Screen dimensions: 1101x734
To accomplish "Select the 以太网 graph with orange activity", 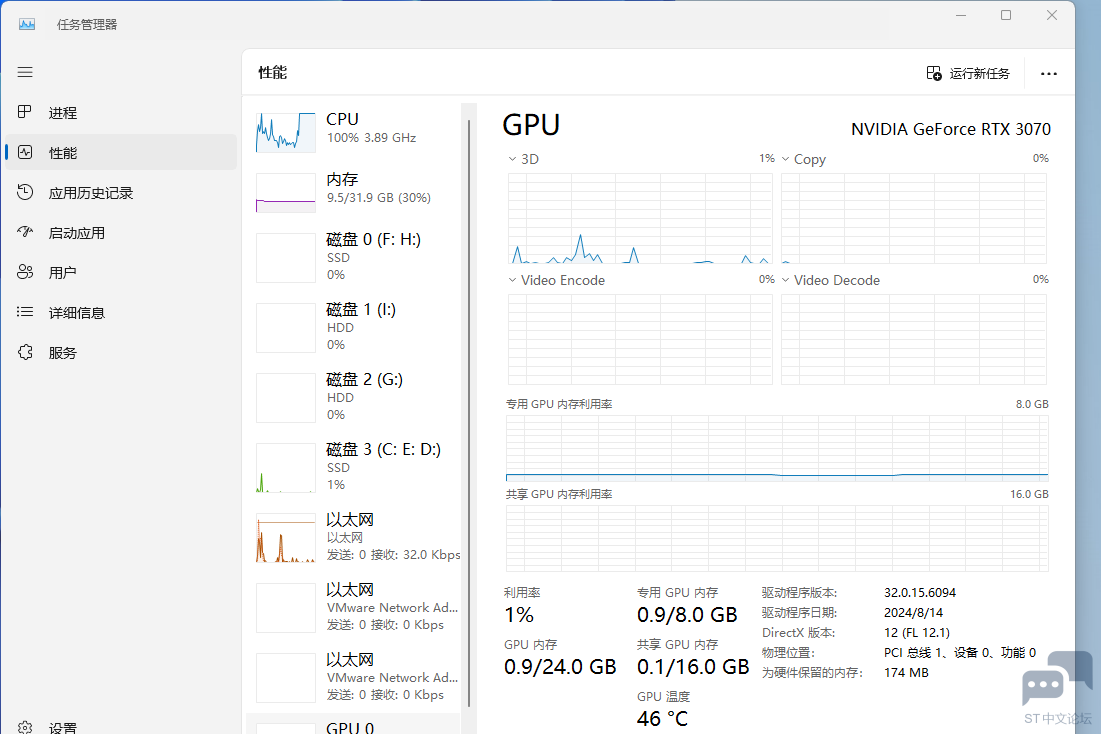I will [286, 538].
